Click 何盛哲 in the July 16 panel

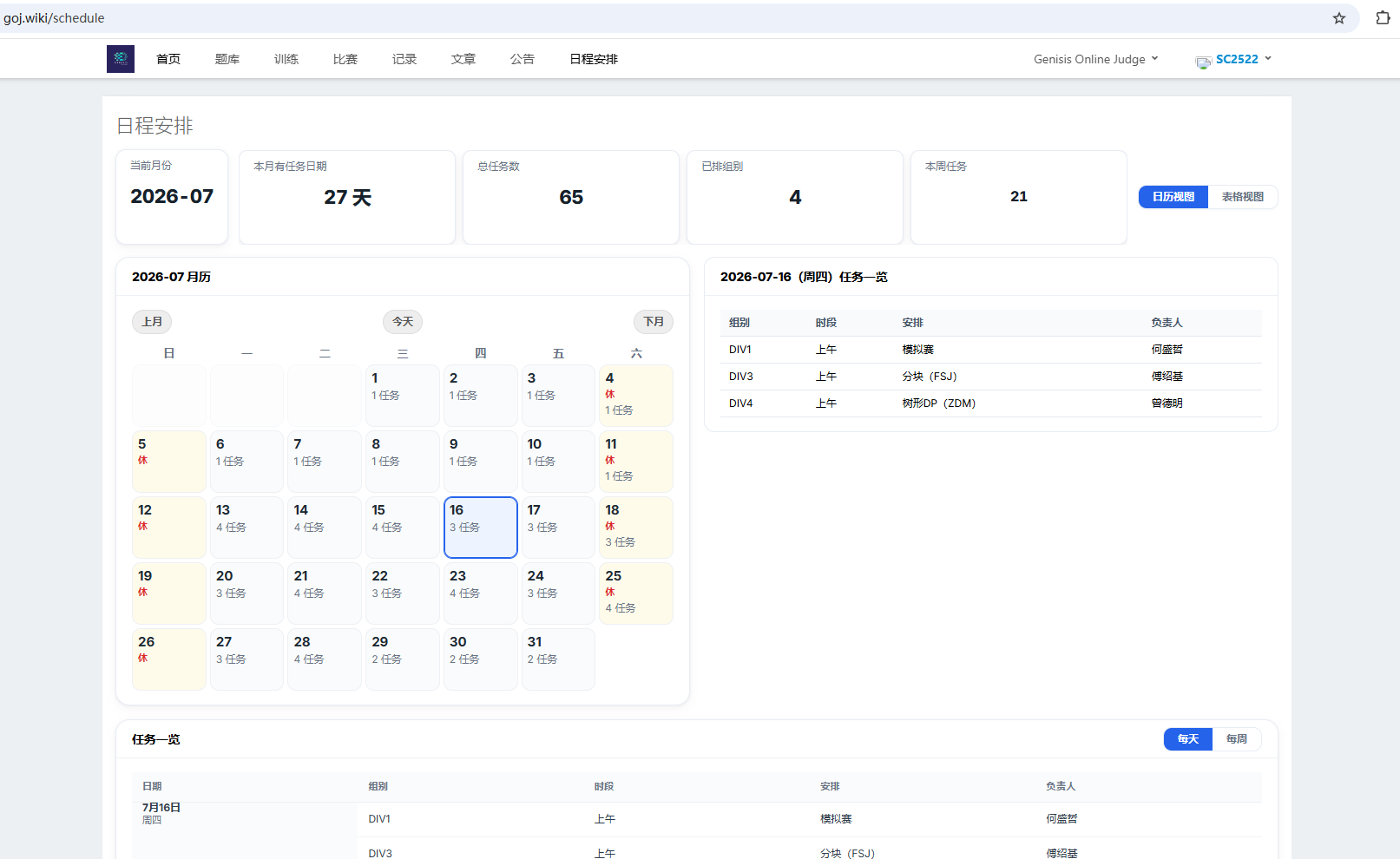point(1167,350)
